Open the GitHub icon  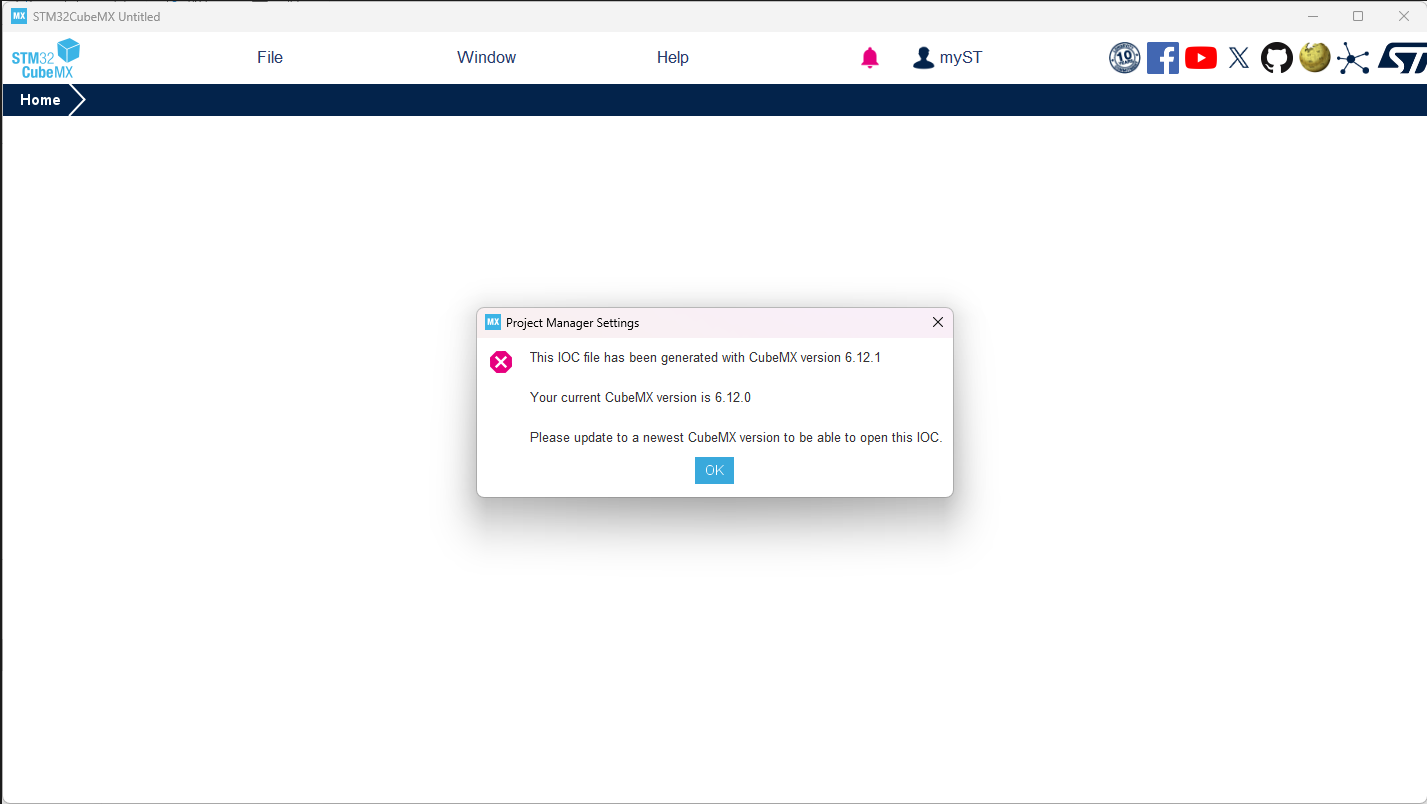point(1277,58)
